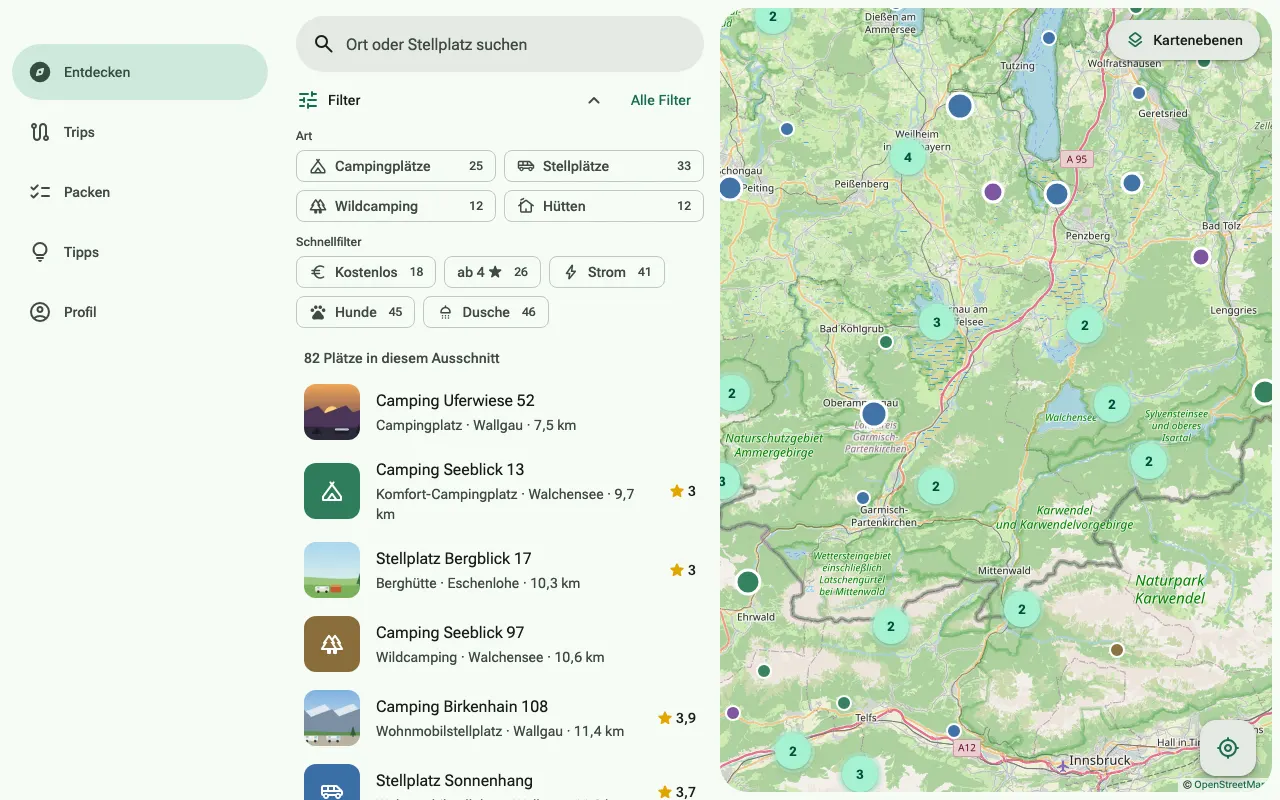Open Camping Uferwiese 52 listing

click(x=500, y=412)
